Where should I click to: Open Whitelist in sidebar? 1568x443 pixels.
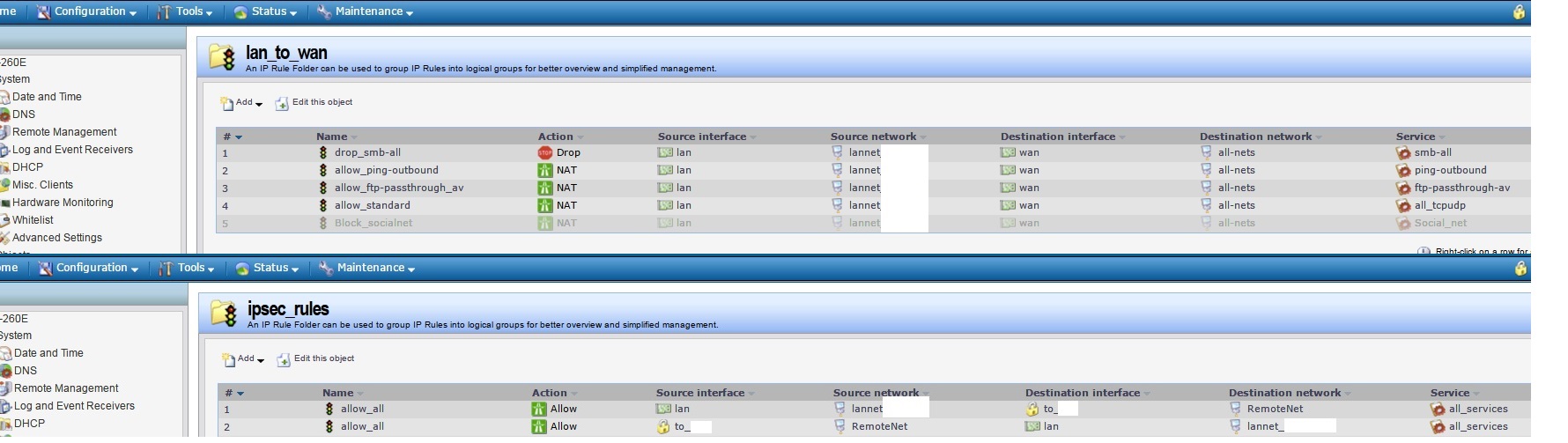[x=33, y=220]
